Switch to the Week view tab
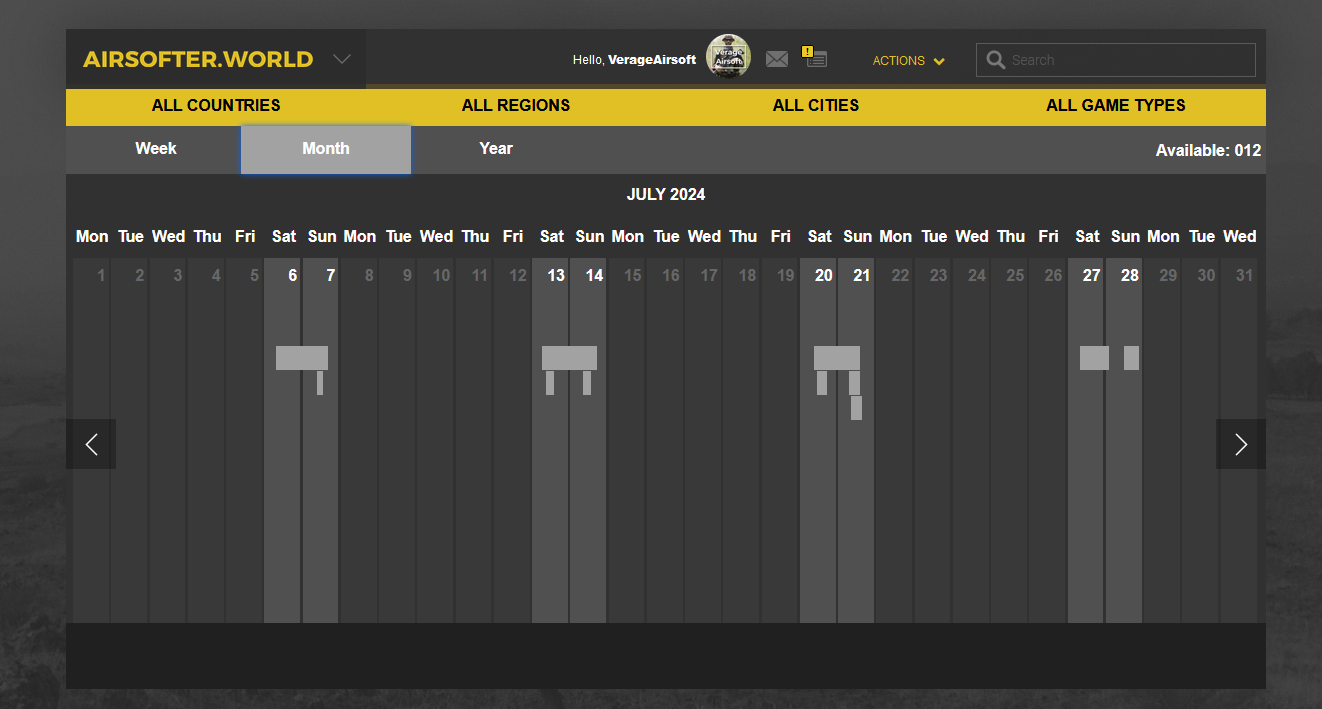The image size is (1322, 709). (156, 149)
